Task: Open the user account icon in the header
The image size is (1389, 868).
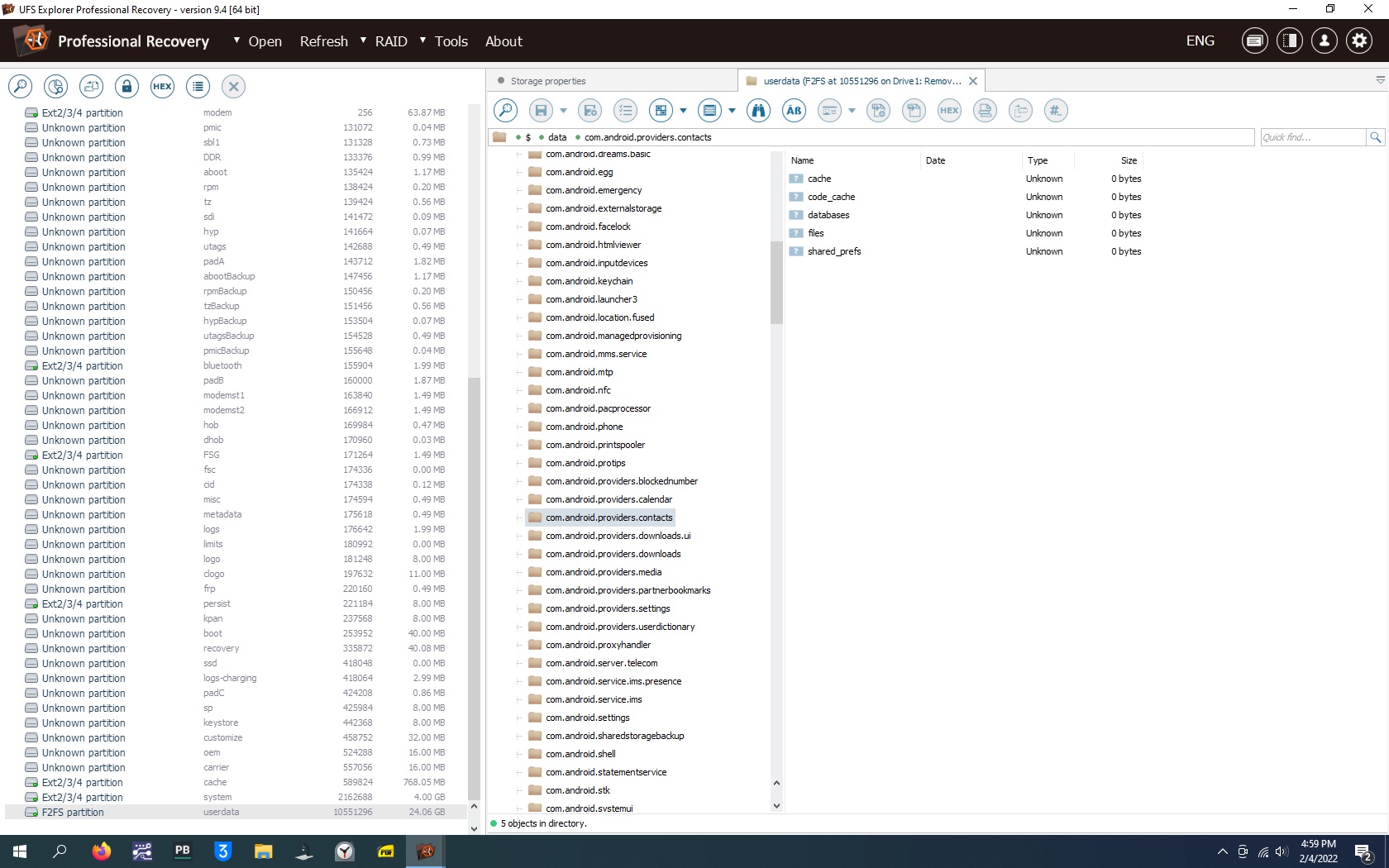Action: coord(1325,41)
